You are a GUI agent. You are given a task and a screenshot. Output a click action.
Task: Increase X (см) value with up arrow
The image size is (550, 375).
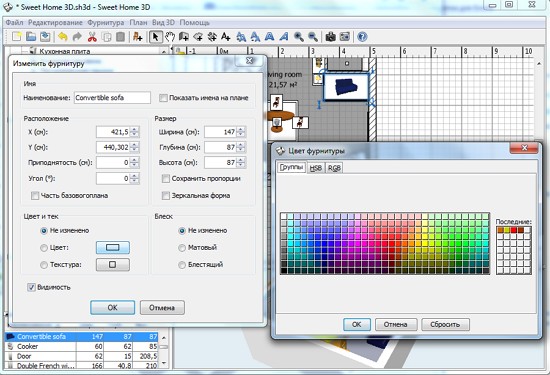[x=135, y=129]
